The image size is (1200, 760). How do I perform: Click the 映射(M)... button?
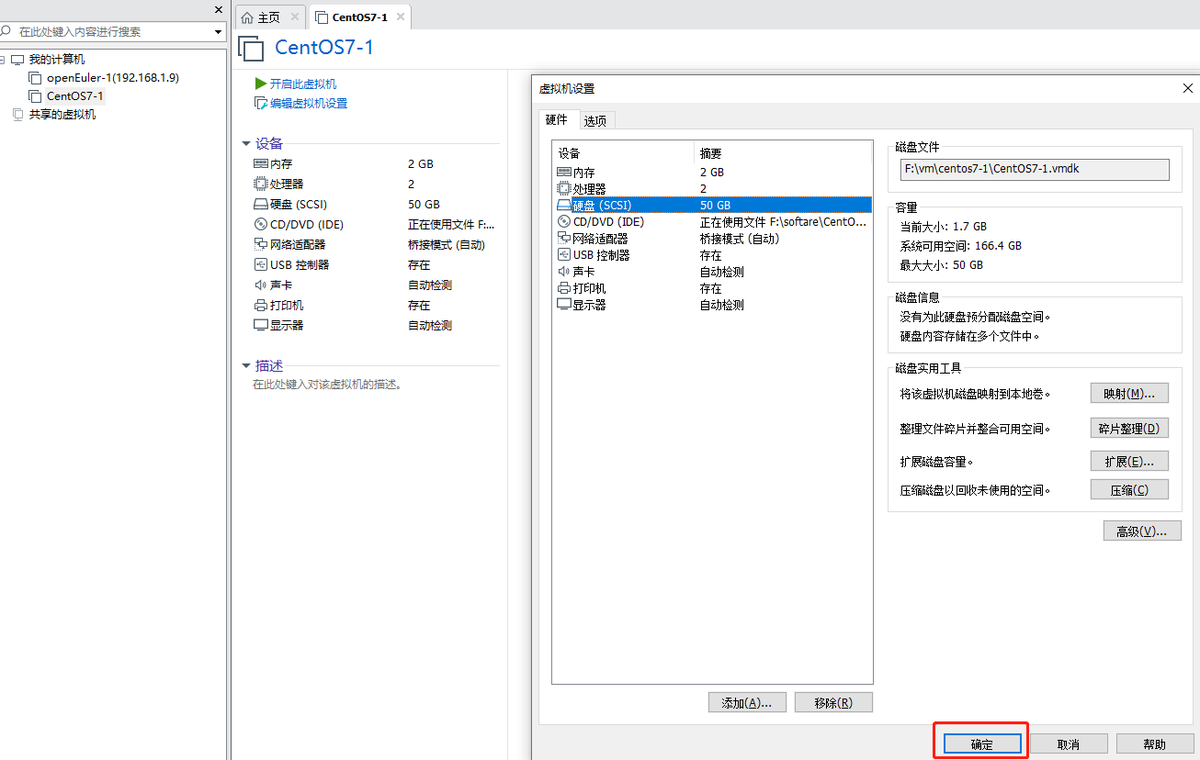[1129, 394]
